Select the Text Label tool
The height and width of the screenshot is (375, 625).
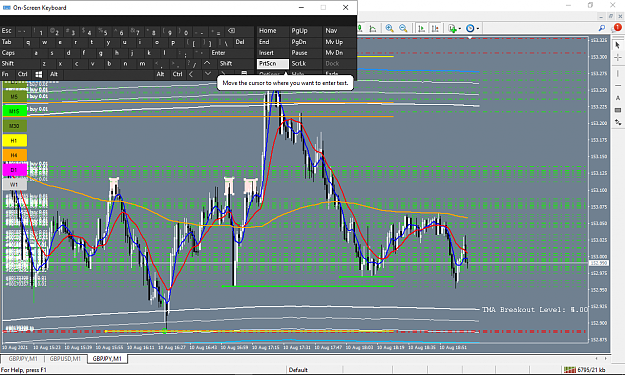pyautogui.click(x=617, y=110)
